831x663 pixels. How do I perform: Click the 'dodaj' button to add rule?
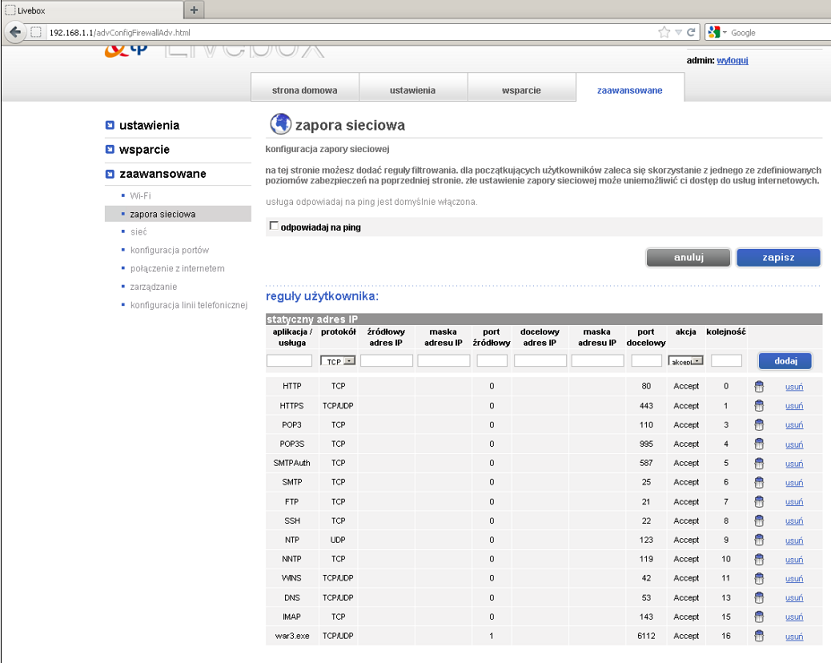[x=785, y=361]
